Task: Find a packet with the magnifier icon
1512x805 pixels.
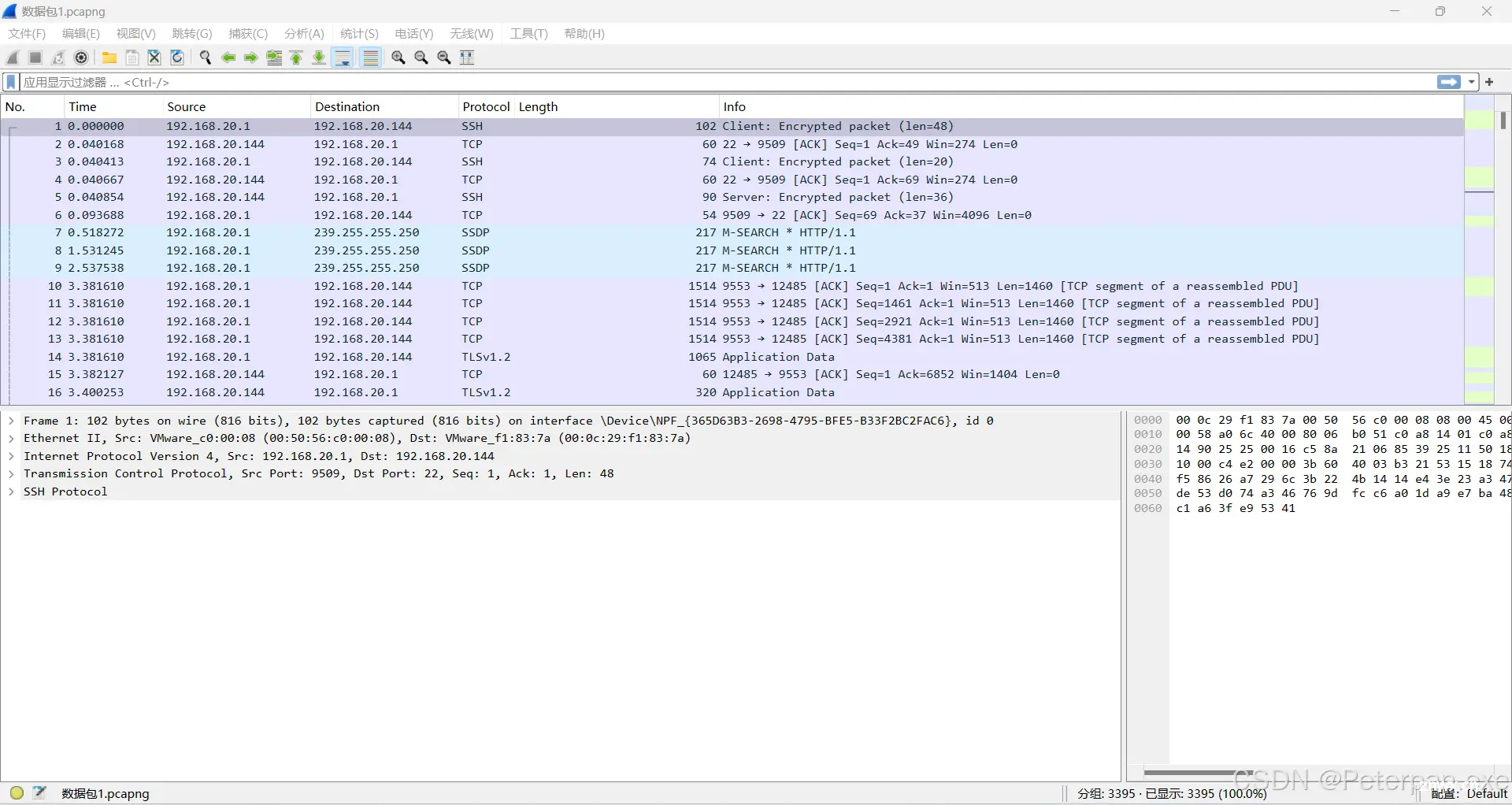Action: 206,57
